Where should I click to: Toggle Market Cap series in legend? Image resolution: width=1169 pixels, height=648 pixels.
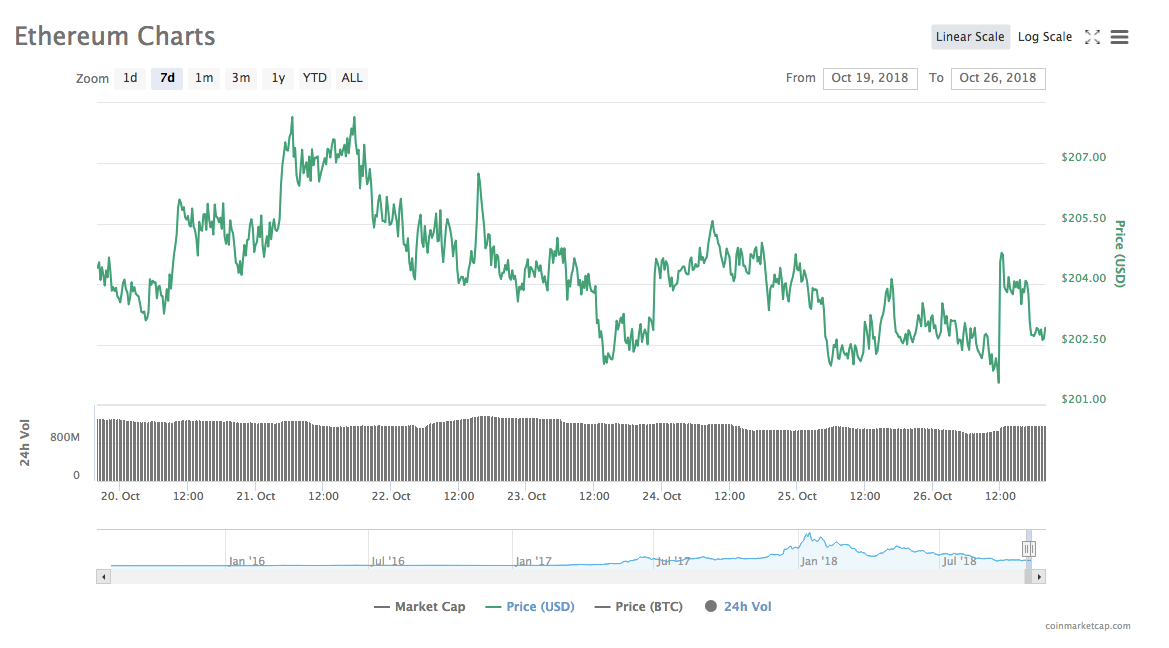pyautogui.click(x=419, y=607)
